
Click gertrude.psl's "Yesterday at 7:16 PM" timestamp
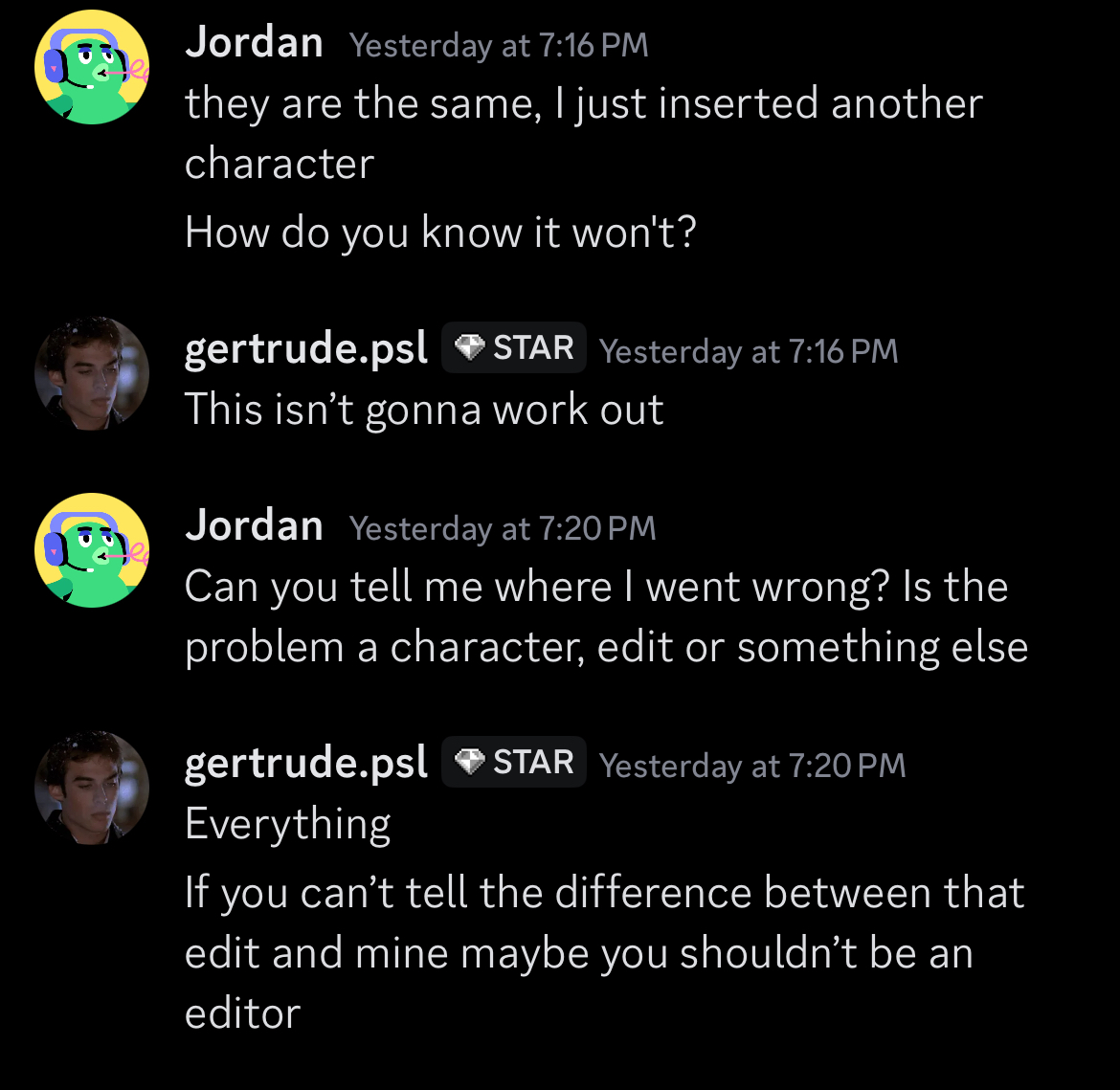click(749, 351)
